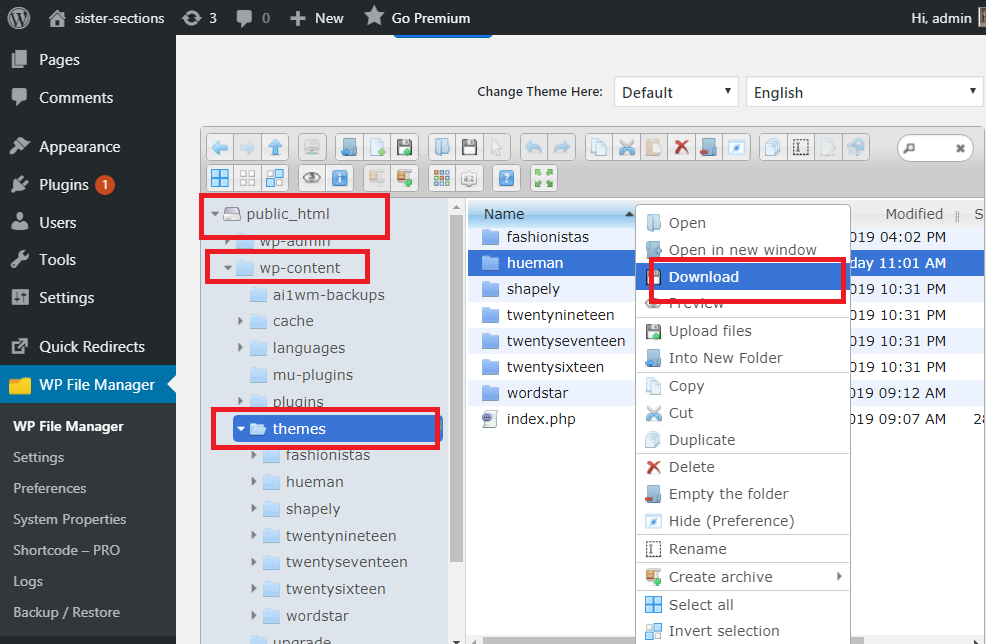
Task: Click the Cut scissors toolbar icon
Action: point(626,148)
